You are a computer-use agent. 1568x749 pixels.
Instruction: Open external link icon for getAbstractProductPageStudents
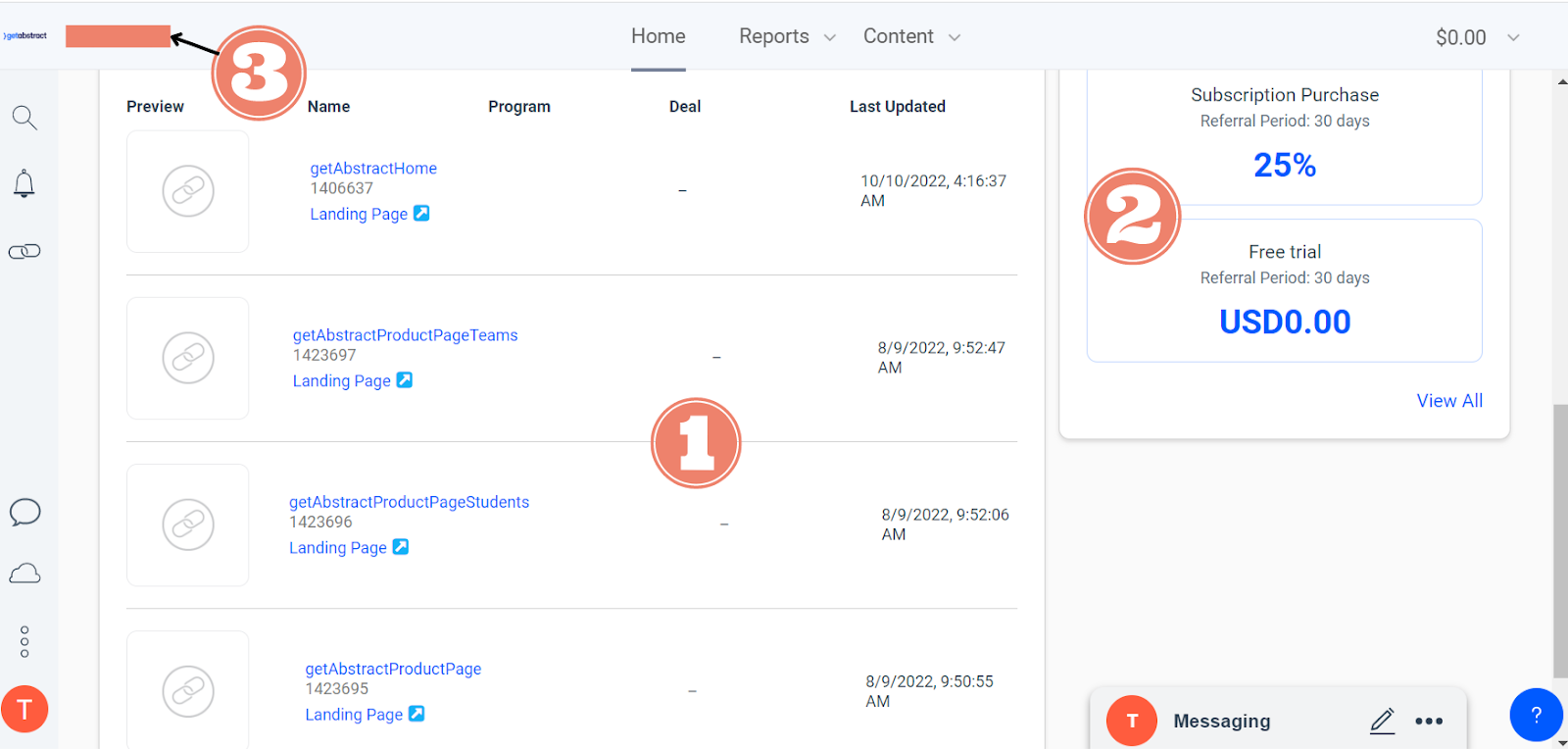coord(400,546)
